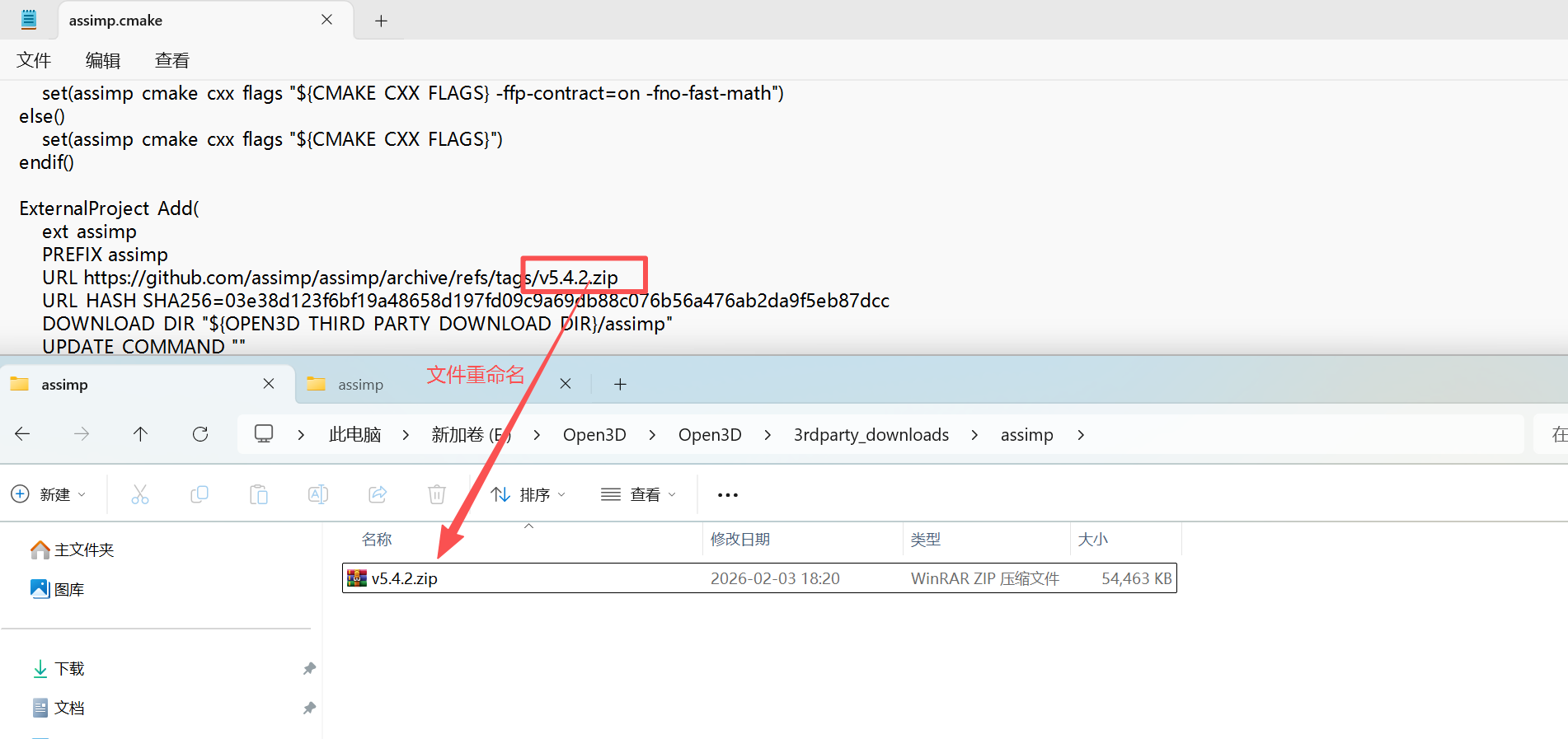Close the assimp.cmake Notepad tab

click(x=326, y=20)
